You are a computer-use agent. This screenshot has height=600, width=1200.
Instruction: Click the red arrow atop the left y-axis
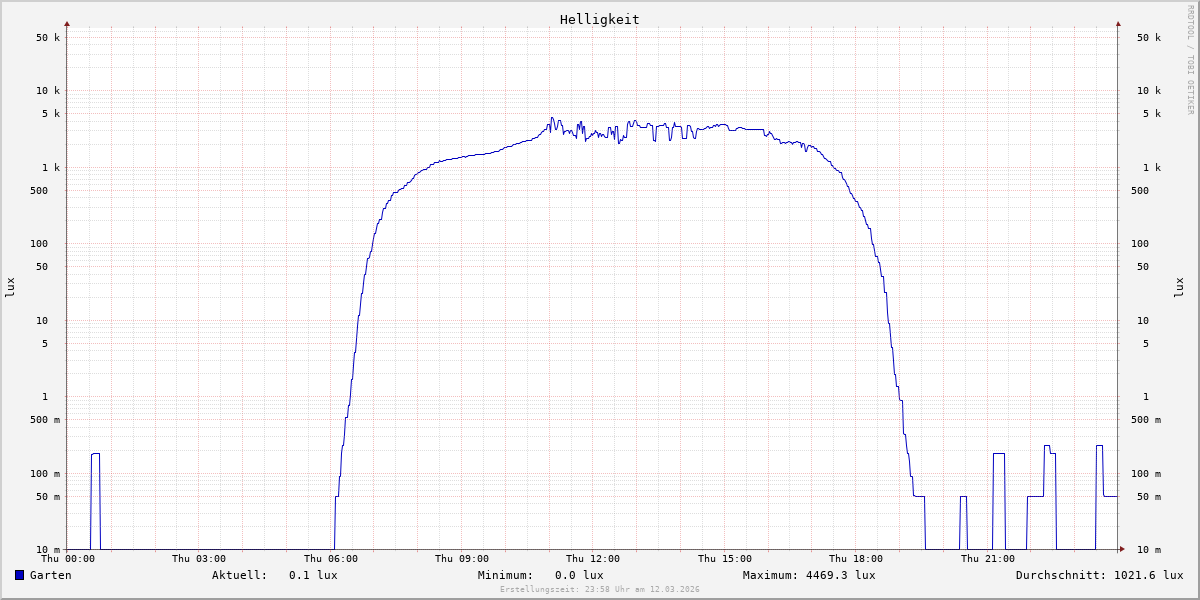click(67, 23)
